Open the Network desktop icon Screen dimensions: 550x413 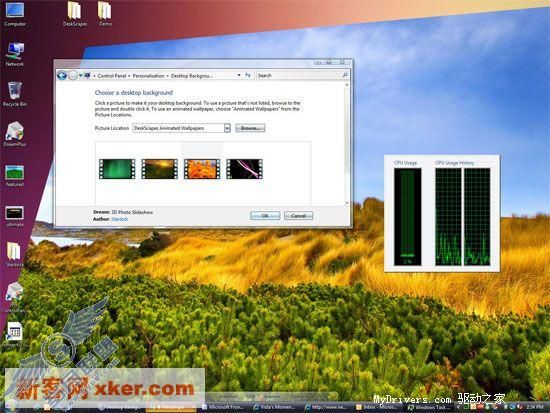[15, 54]
